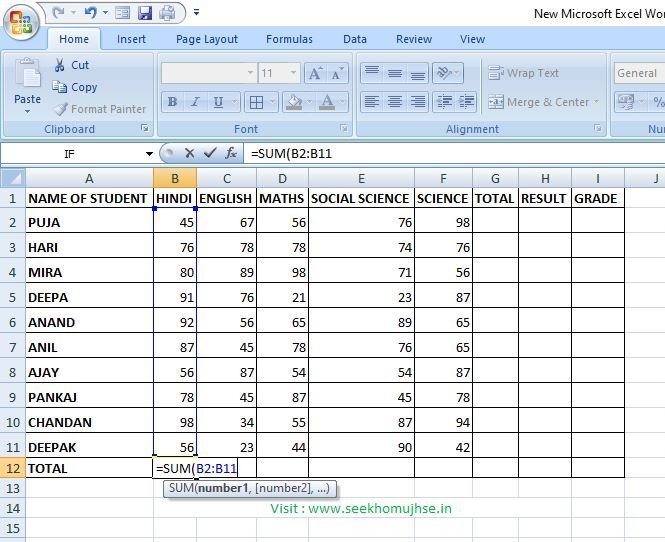Click the Format Painter tool
Screen dimensions: 665x542
(x=99, y=109)
